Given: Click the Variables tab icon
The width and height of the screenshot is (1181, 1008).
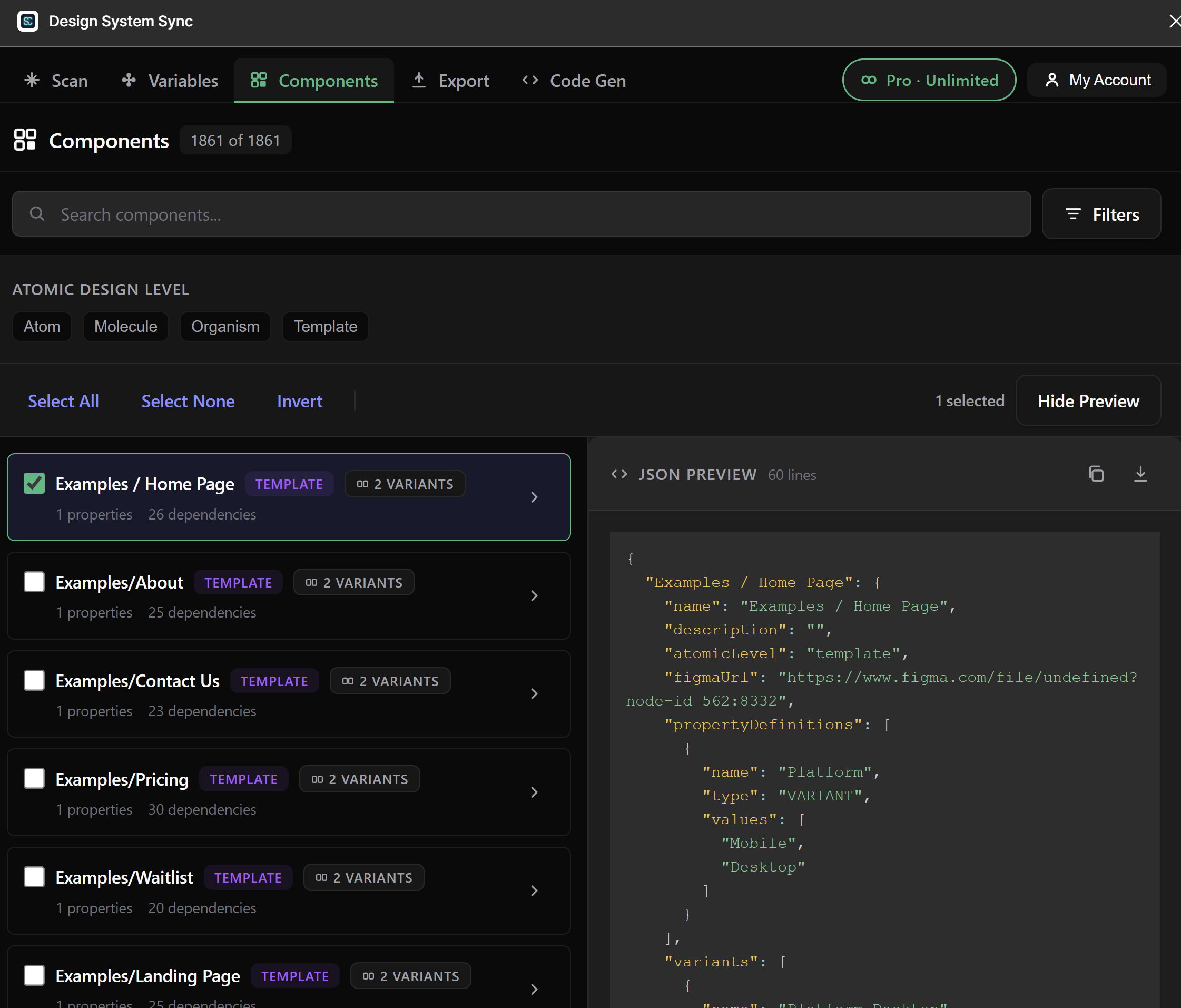Looking at the screenshot, I should click(x=129, y=81).
